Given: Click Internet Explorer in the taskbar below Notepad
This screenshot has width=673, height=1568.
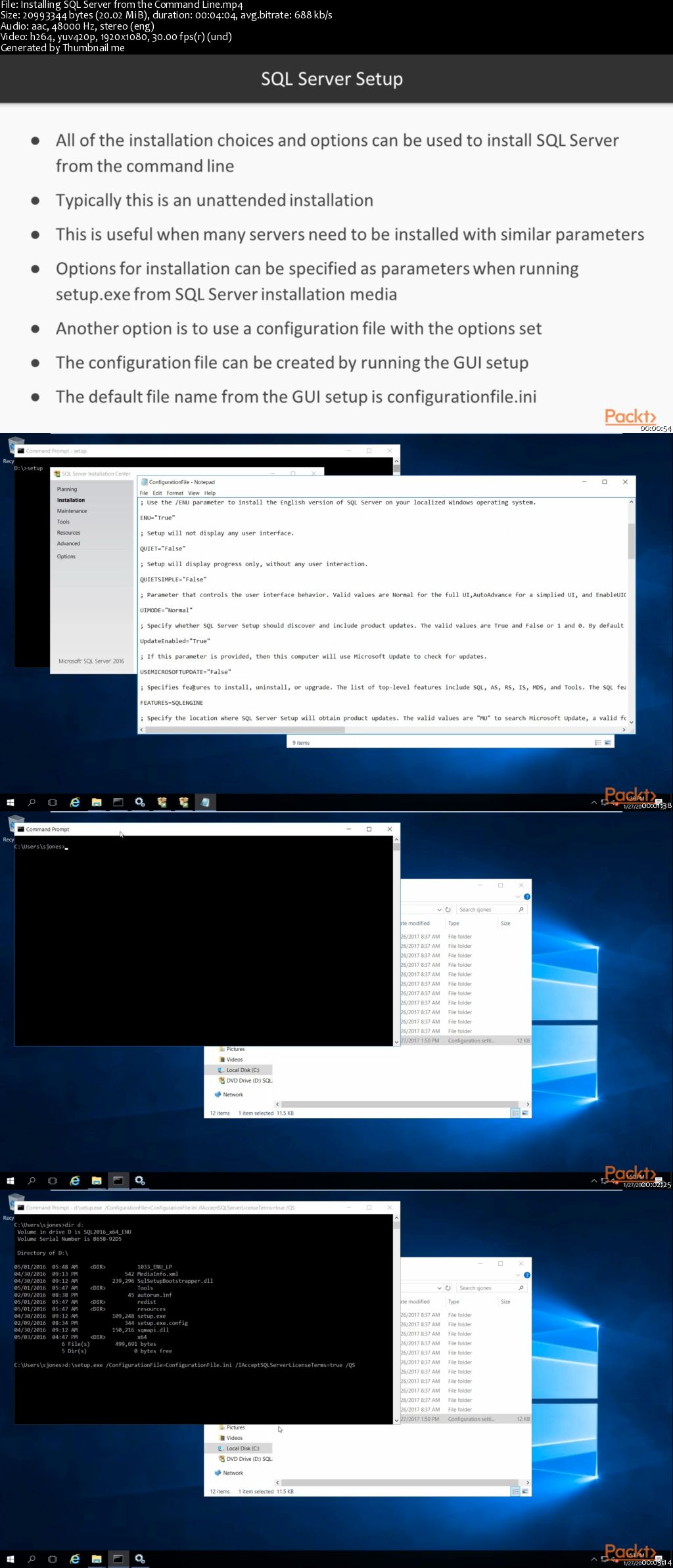Looking at the screenshot, I should [75, 802].
